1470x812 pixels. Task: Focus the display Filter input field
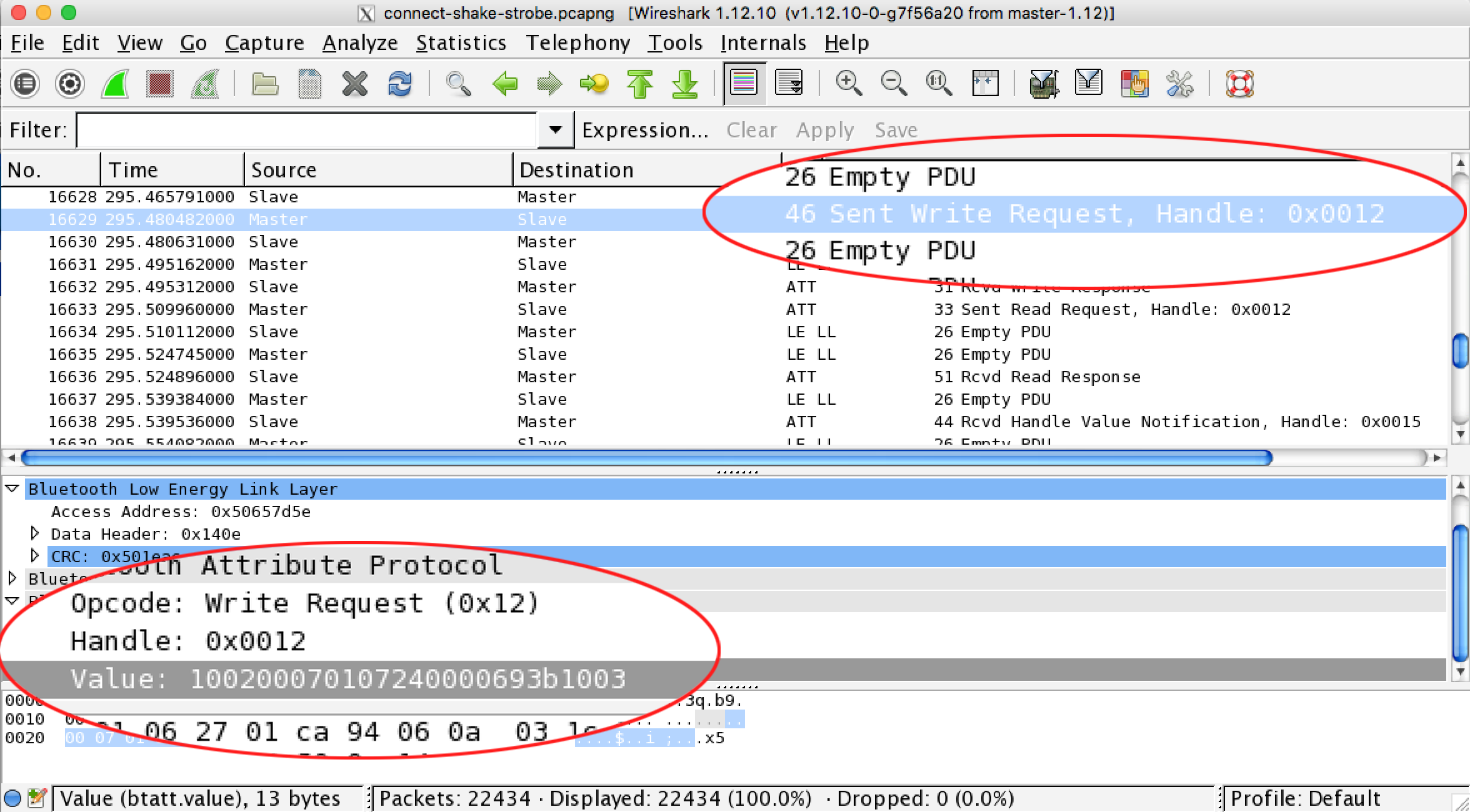point(306,130)
